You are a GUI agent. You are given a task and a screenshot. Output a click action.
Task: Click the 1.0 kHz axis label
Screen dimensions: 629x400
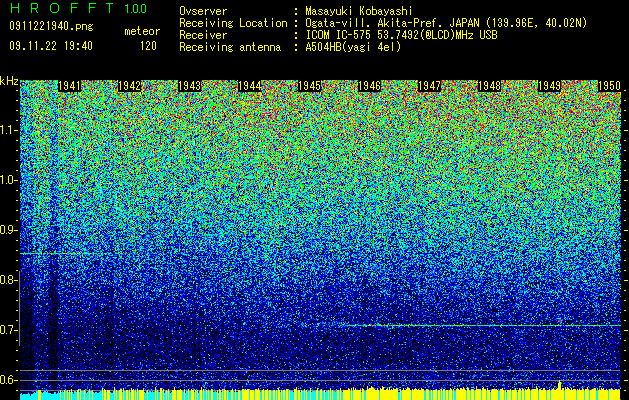[9, 180]
